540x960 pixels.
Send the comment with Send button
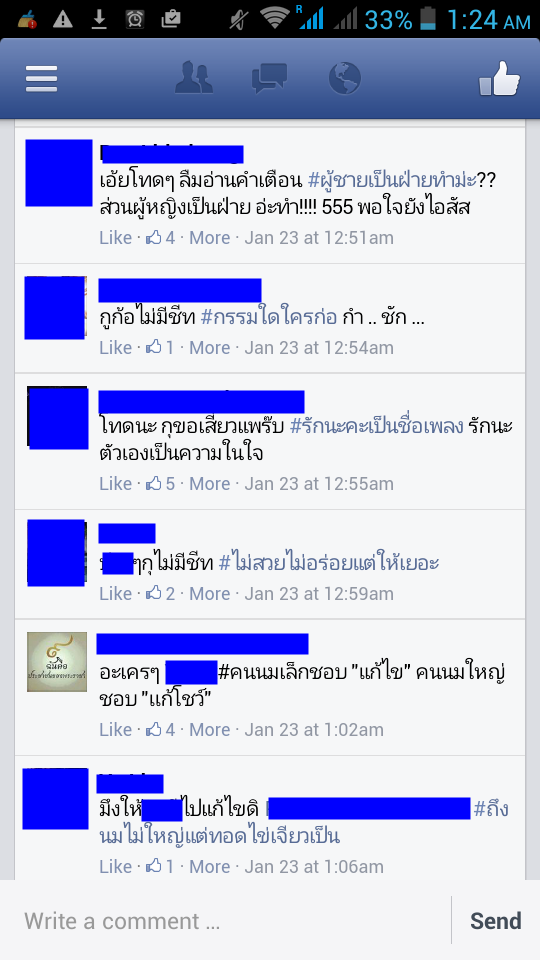click(495, 921)
